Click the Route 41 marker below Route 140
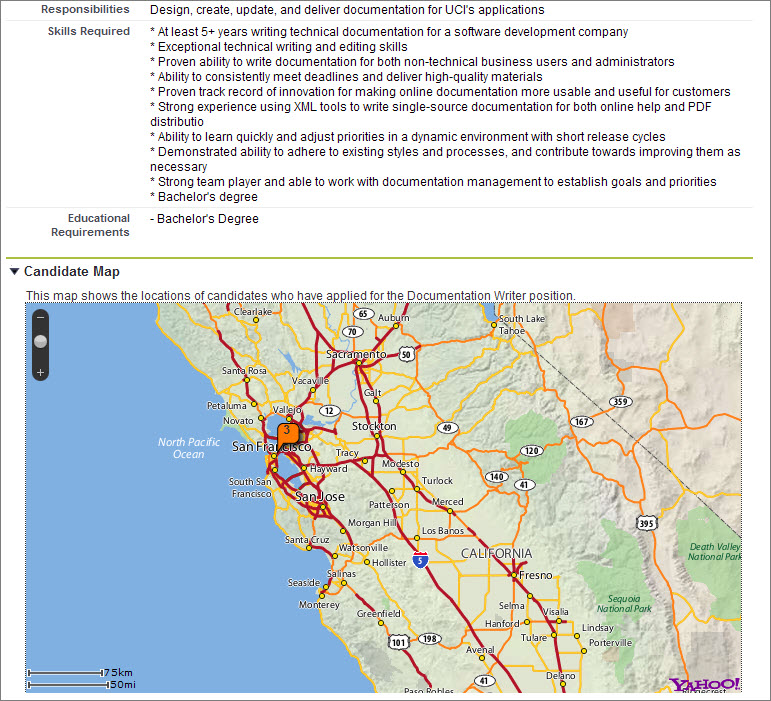Screen dimensions: 771x701 pos(524,485)
